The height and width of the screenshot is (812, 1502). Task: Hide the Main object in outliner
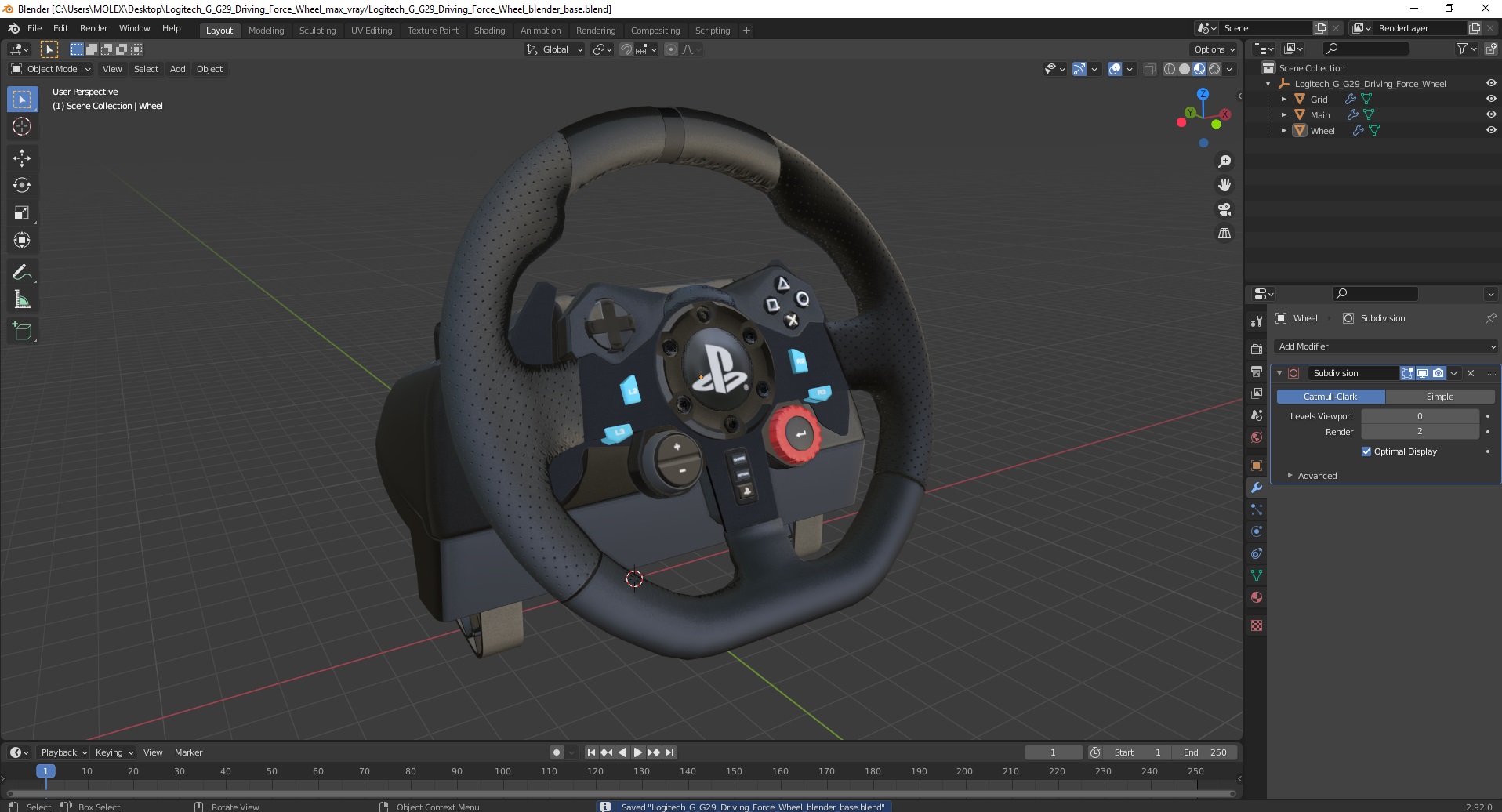[x=1490, y=114]
